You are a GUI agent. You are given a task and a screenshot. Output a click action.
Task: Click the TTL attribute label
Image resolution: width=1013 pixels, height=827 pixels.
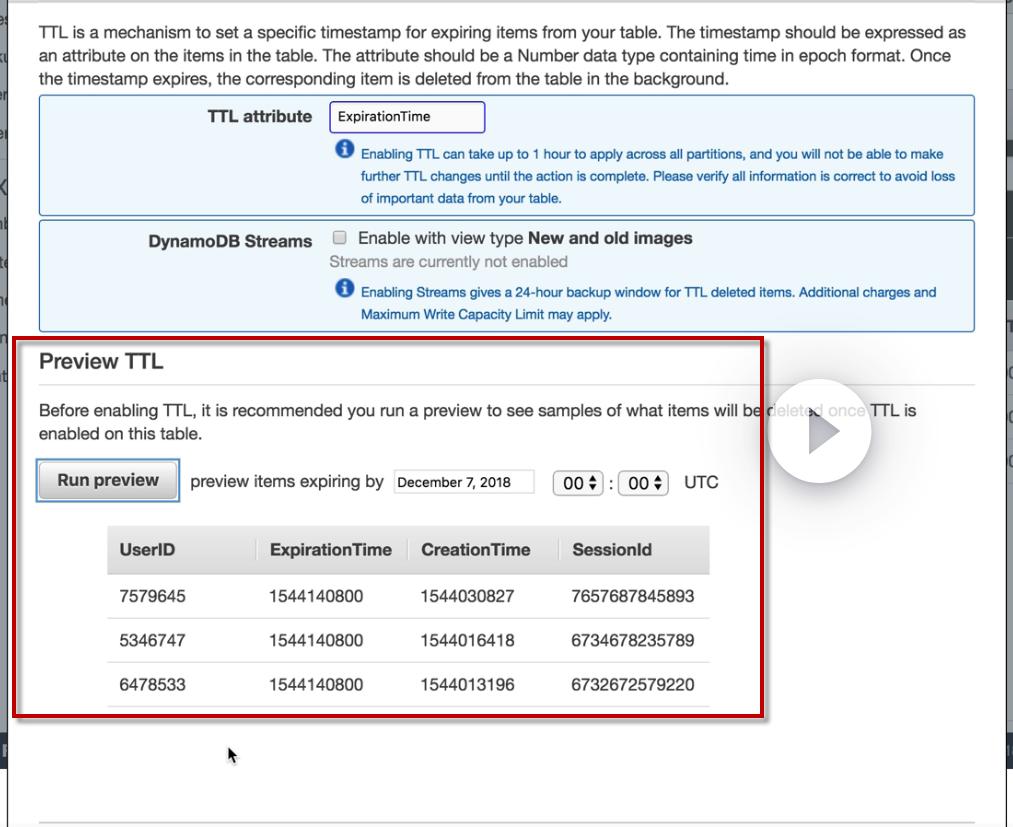pyautogui.click(x=259, y=116)
